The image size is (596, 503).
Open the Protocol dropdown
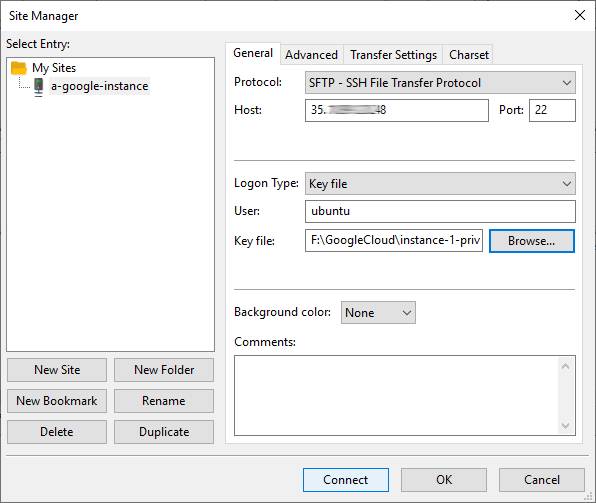440,83
